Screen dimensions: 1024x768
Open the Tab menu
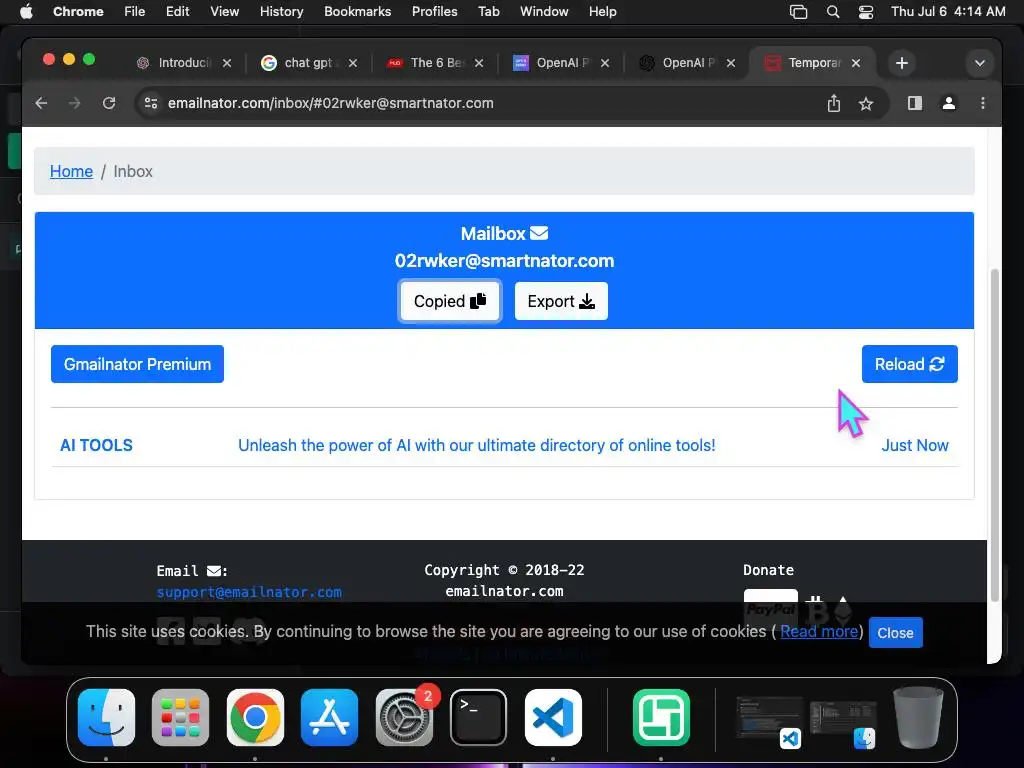488,12
